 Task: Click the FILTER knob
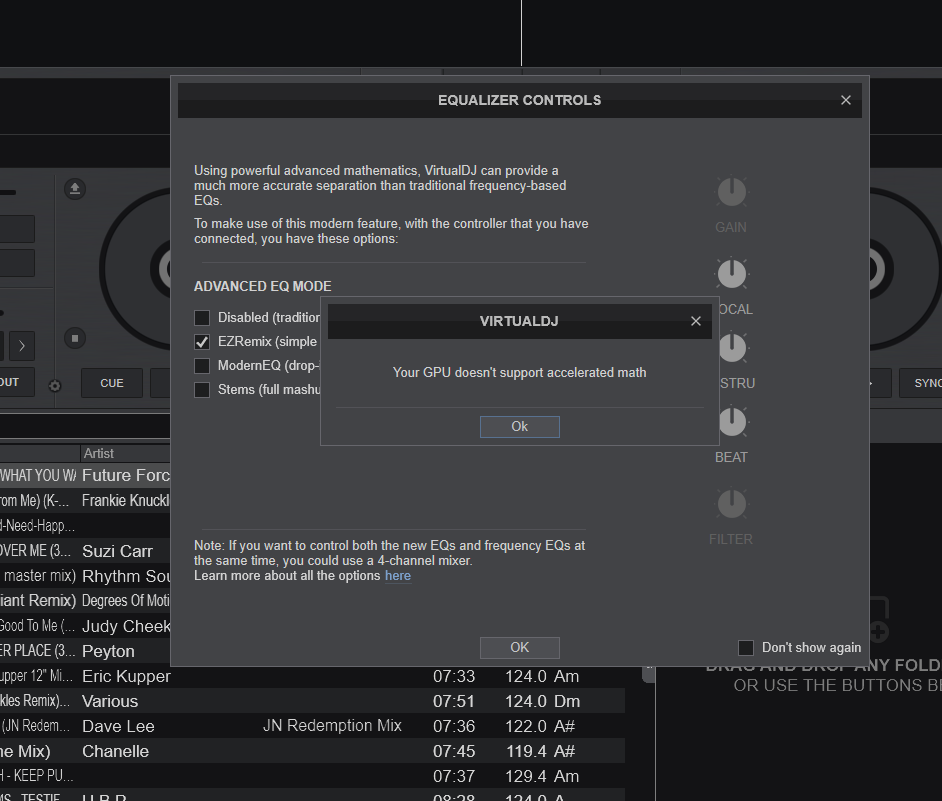(x=732, y=504)
